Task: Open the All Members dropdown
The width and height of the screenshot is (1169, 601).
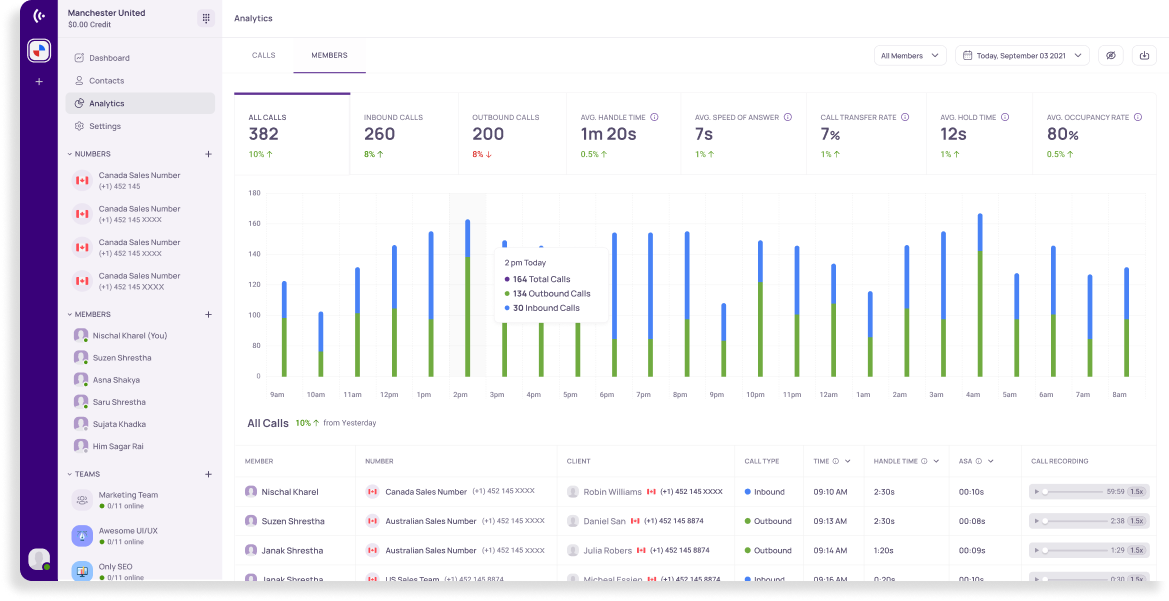Action: (909, 56)
